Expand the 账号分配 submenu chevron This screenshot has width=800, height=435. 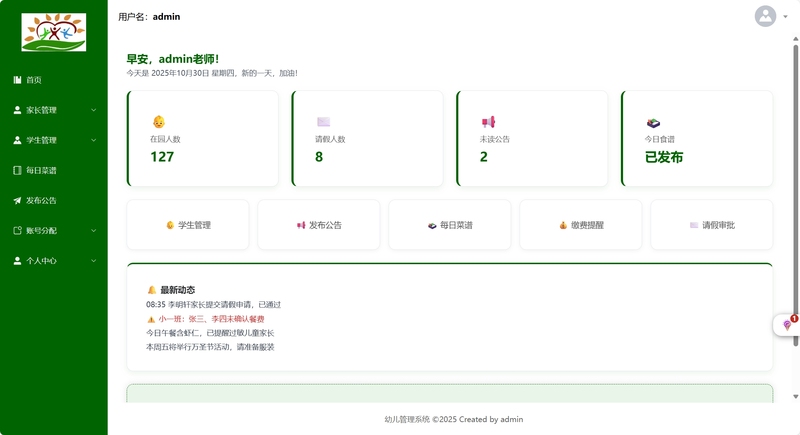tap(93, 231)
